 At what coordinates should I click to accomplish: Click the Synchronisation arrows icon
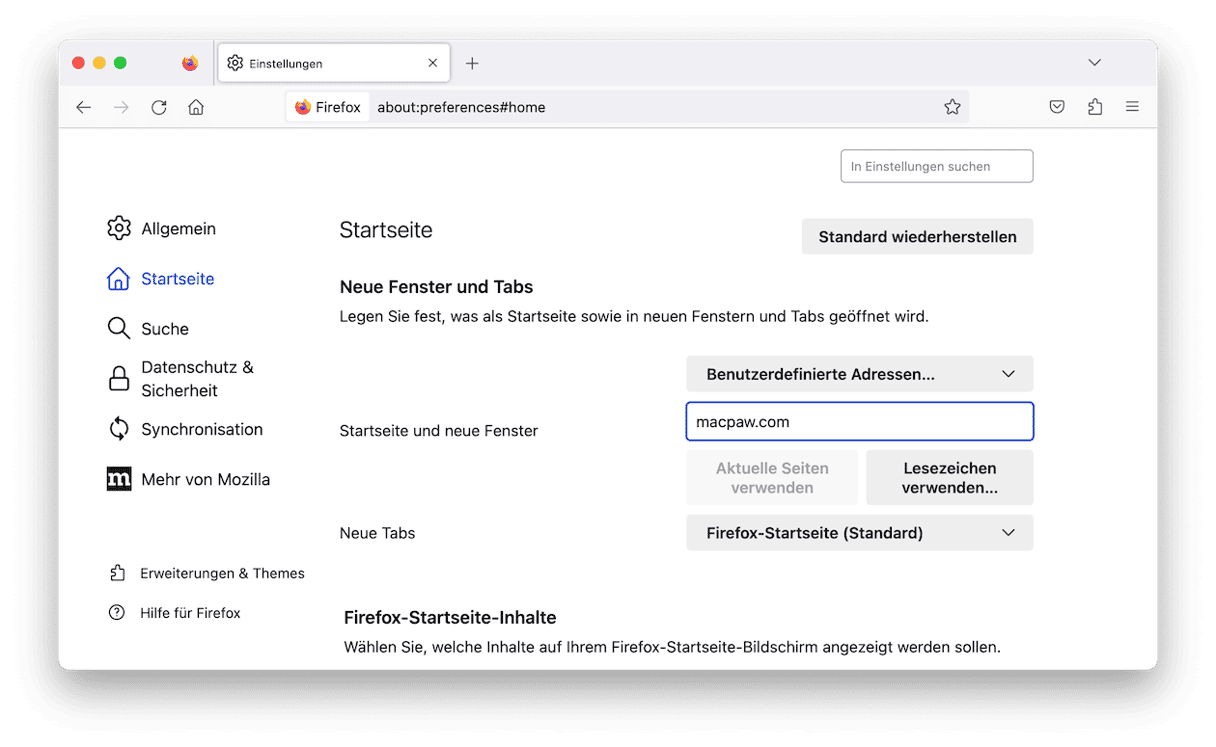(x=119, y=429)
